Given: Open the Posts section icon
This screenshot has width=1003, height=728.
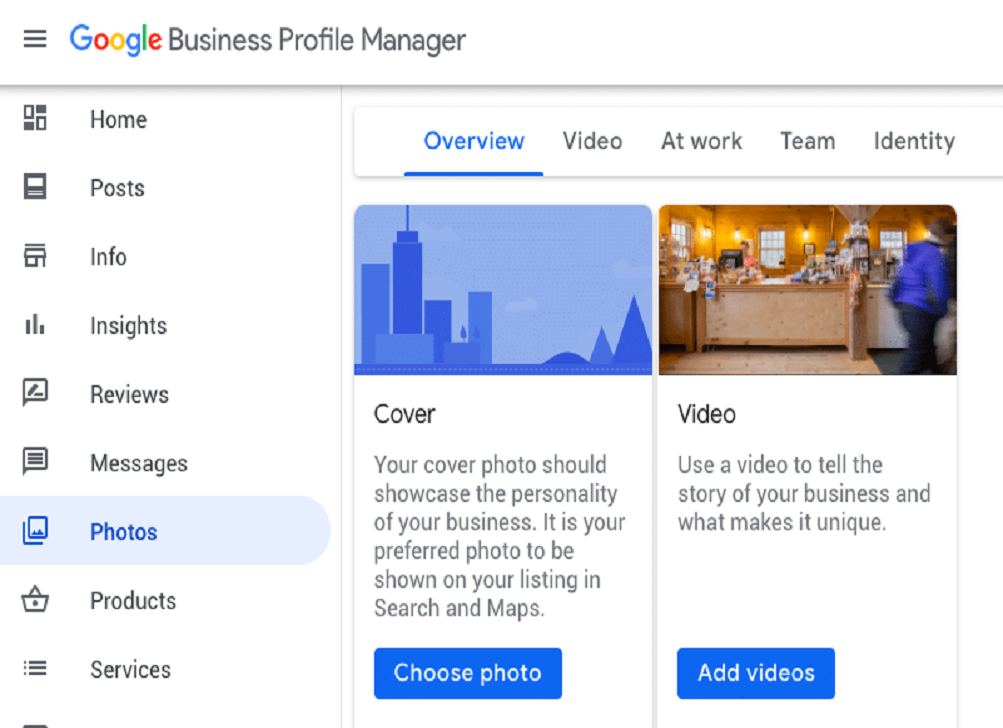Looking at the screenshot, I should (36, 188).
